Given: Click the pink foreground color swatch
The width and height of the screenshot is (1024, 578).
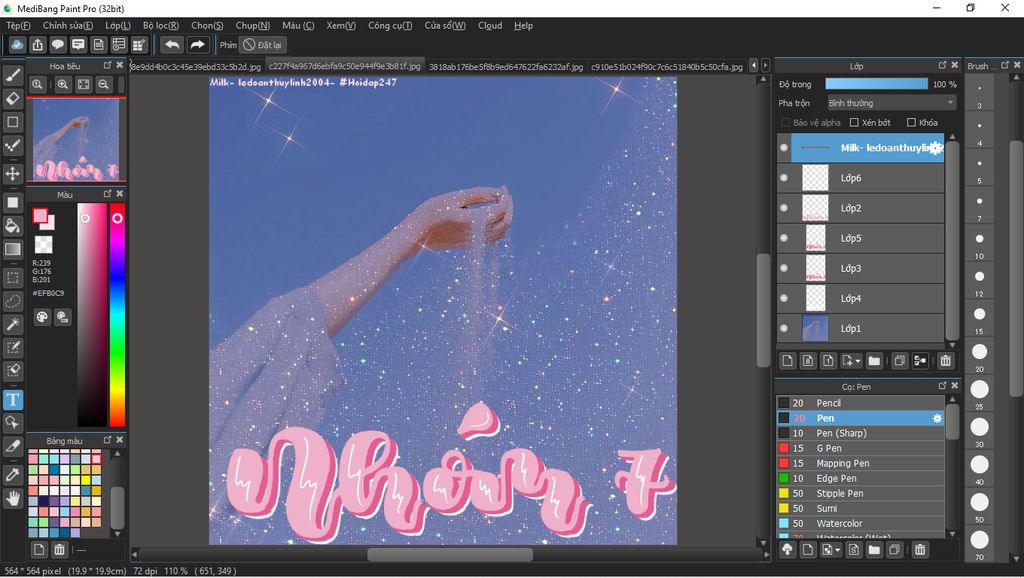Looking at the screenshot, I should [x=40, y=216].
